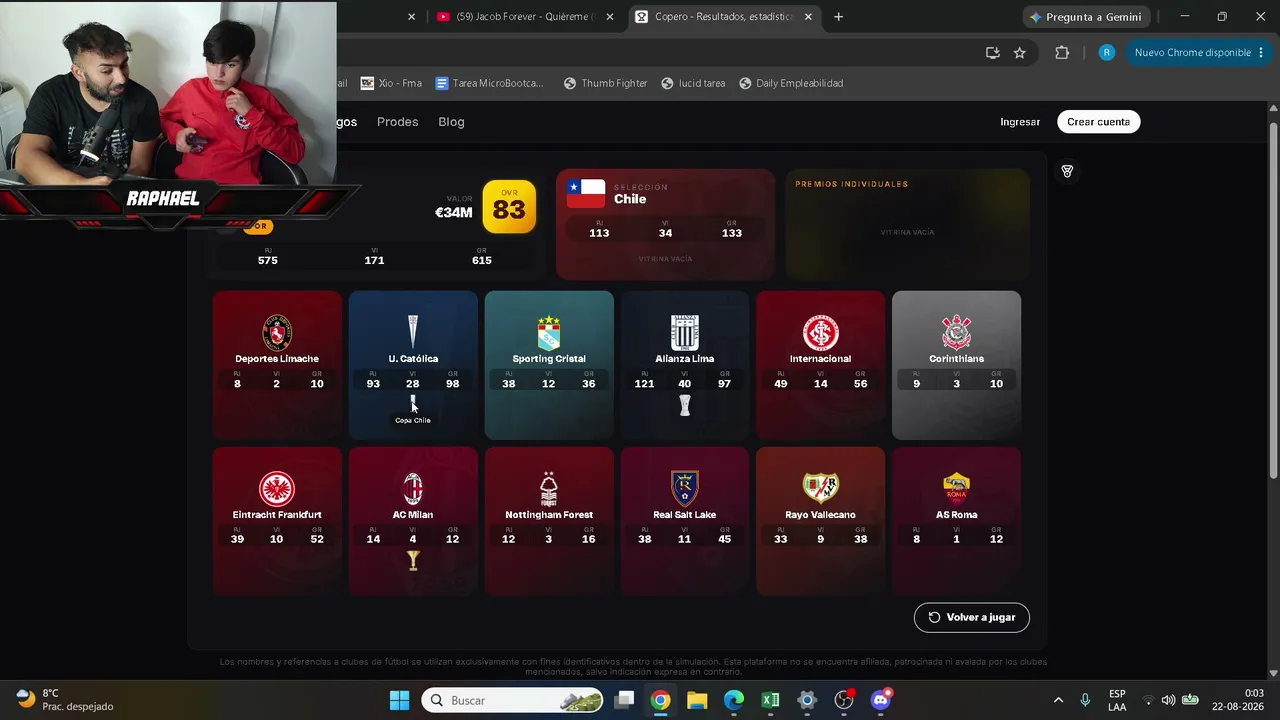1280x720 pixels.
Task: Click the OVR 83 rating badge
Action: 509,206
